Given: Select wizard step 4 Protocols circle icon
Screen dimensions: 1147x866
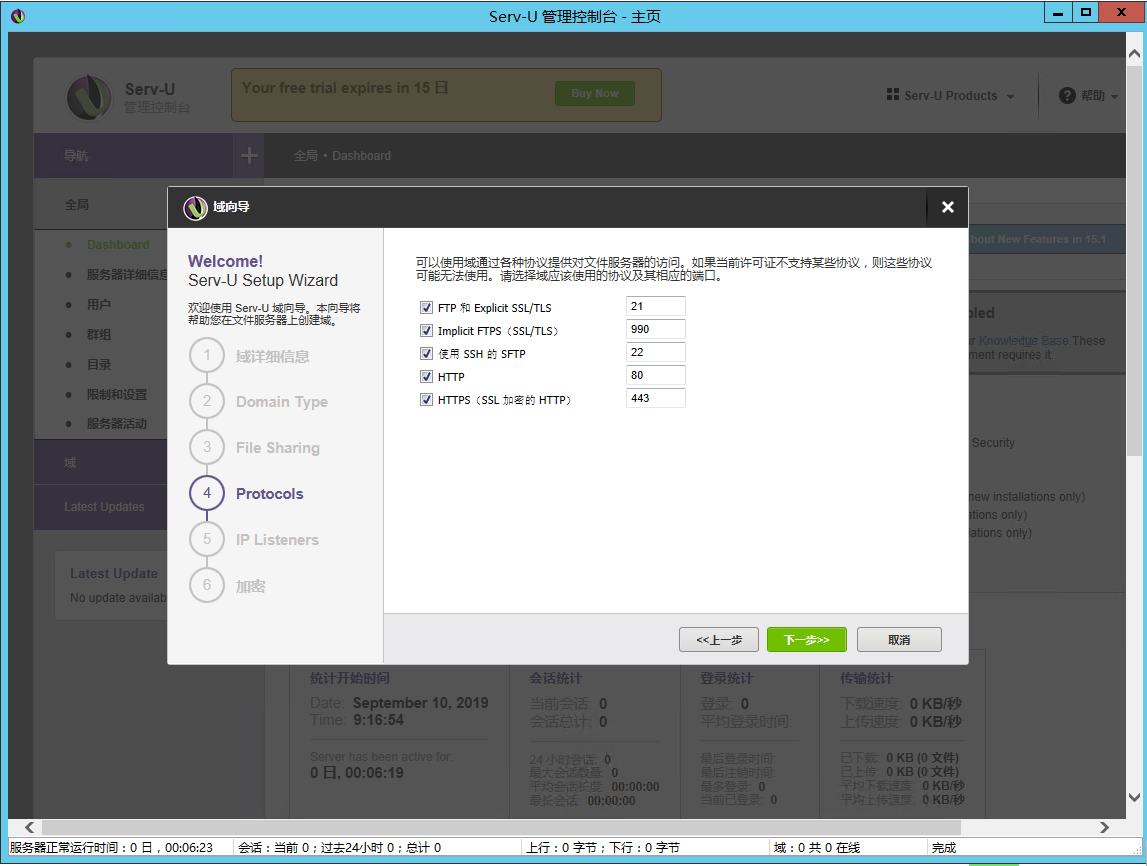Looking at the screenshot, I should point(207,493).
